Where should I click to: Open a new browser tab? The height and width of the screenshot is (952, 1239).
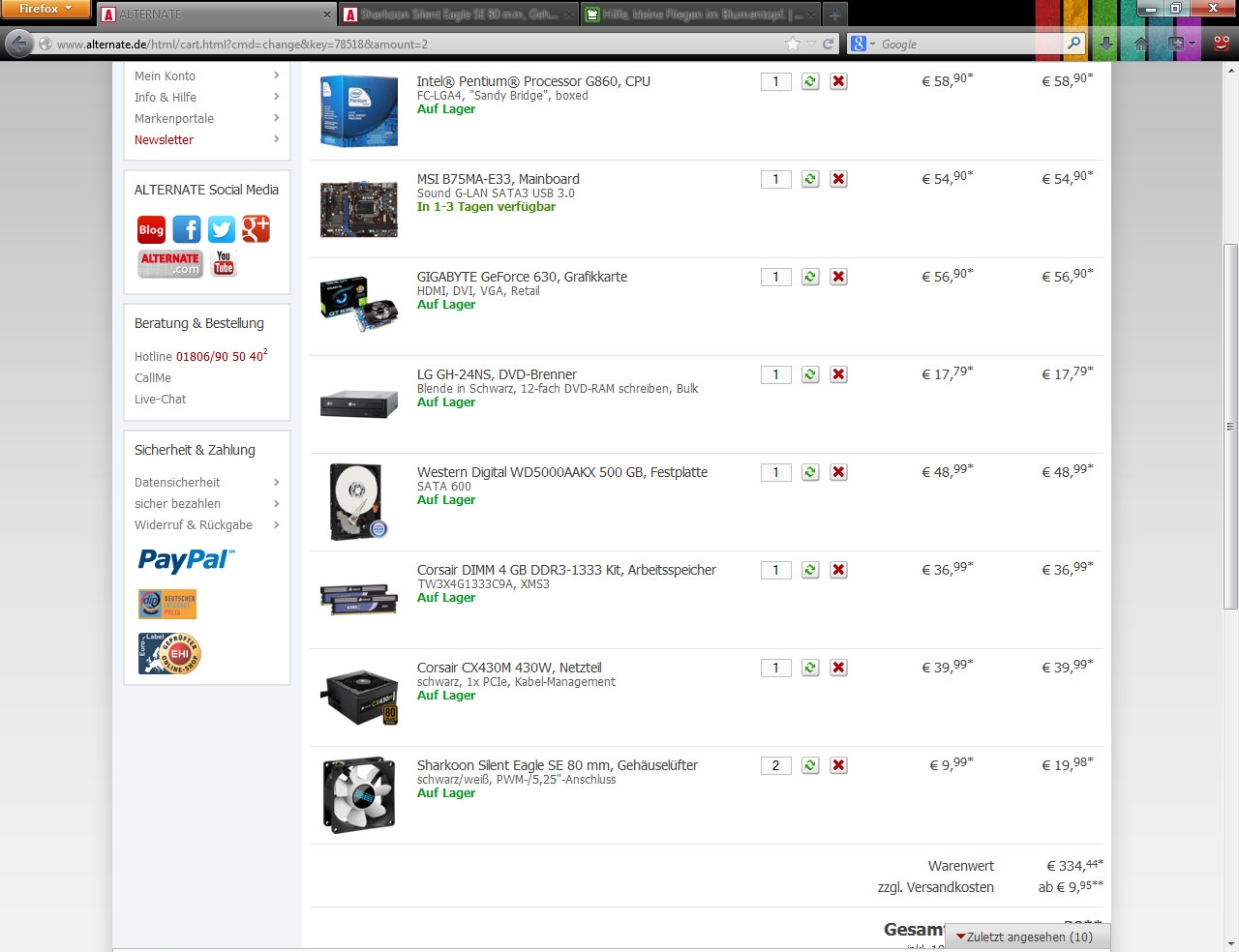point(834,15)
